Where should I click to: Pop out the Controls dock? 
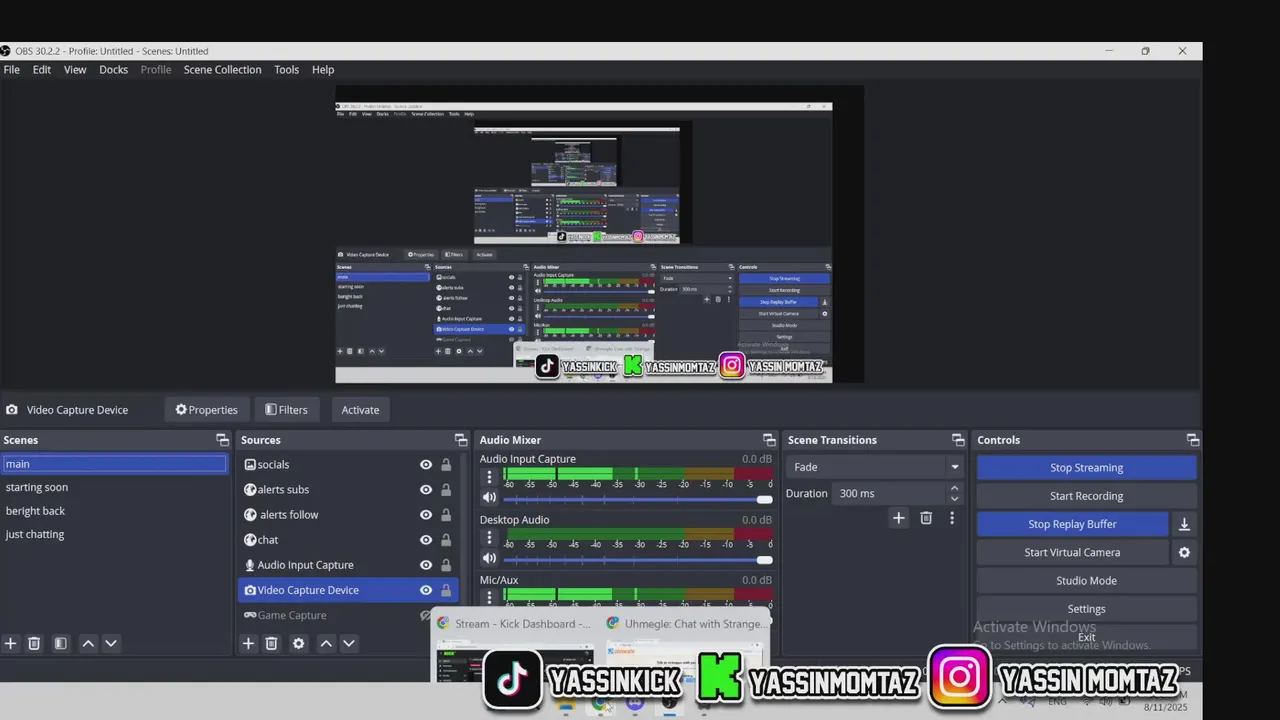tap(1193, 440)
